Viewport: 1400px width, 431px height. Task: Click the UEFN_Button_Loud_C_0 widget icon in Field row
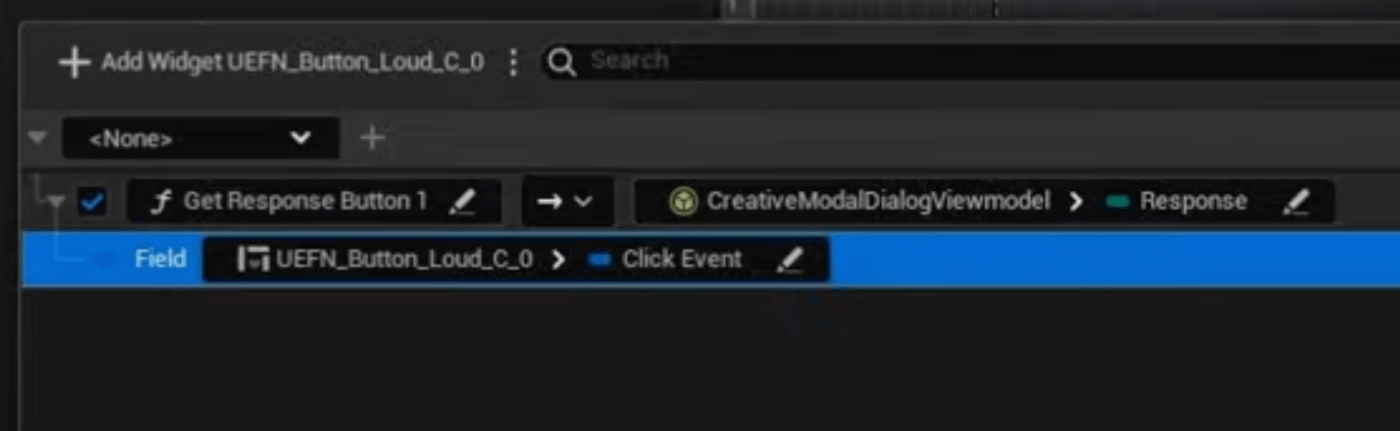(x=252, y=260)
